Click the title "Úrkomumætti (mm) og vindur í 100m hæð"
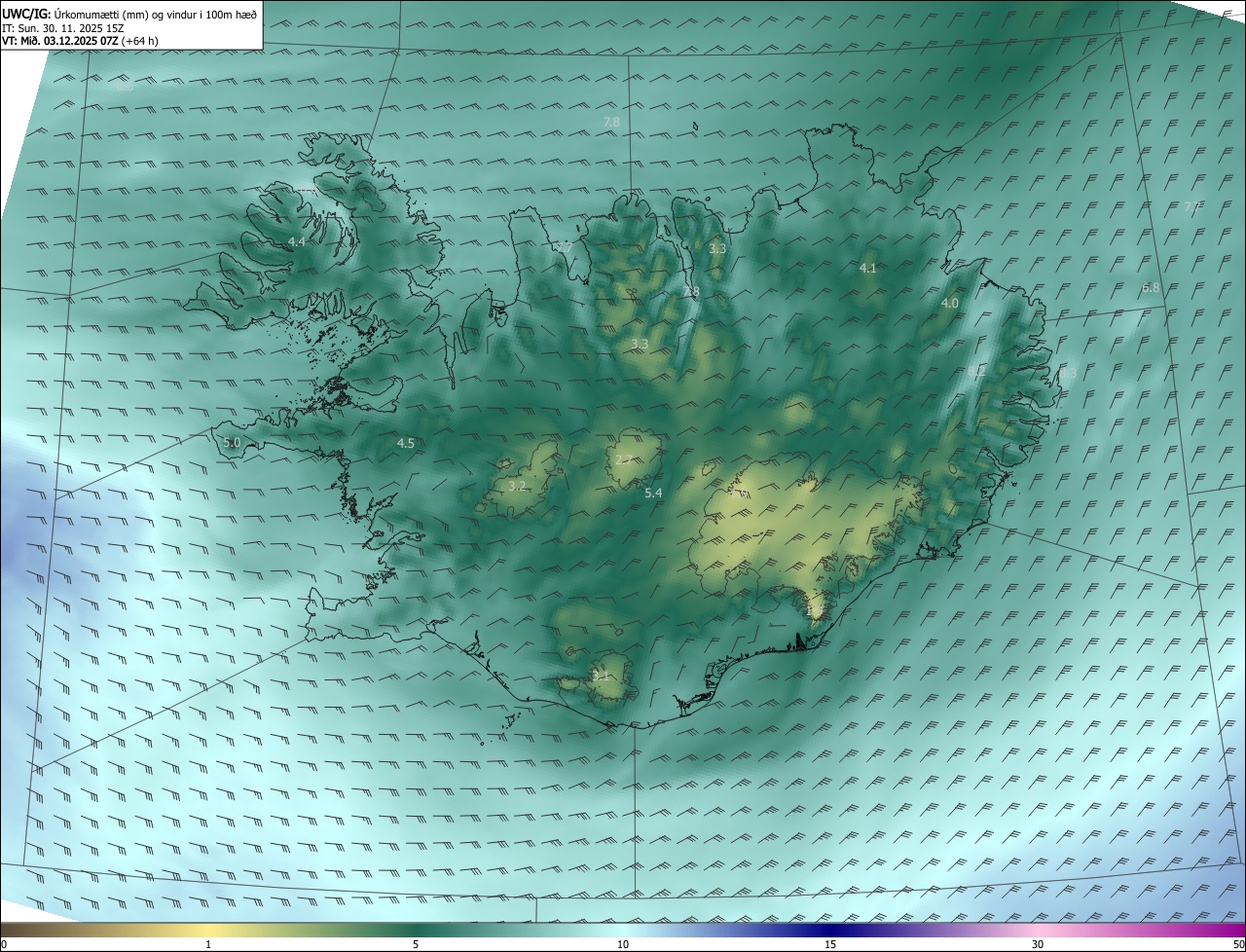 155,14
